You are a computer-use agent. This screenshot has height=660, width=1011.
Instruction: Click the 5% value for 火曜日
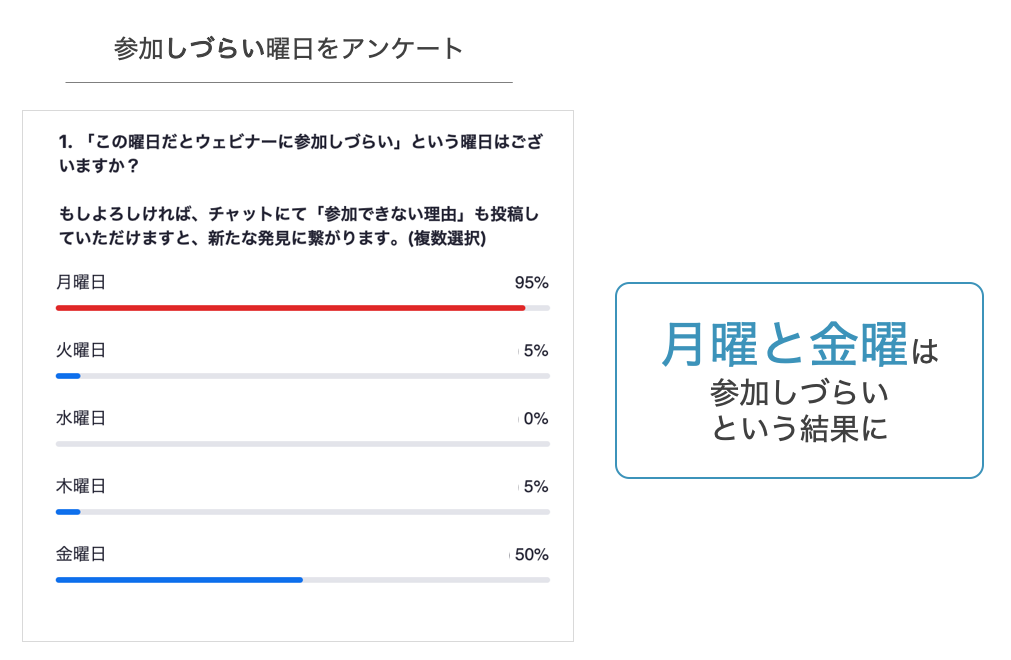pyautogui.click(x=536, y=351)
